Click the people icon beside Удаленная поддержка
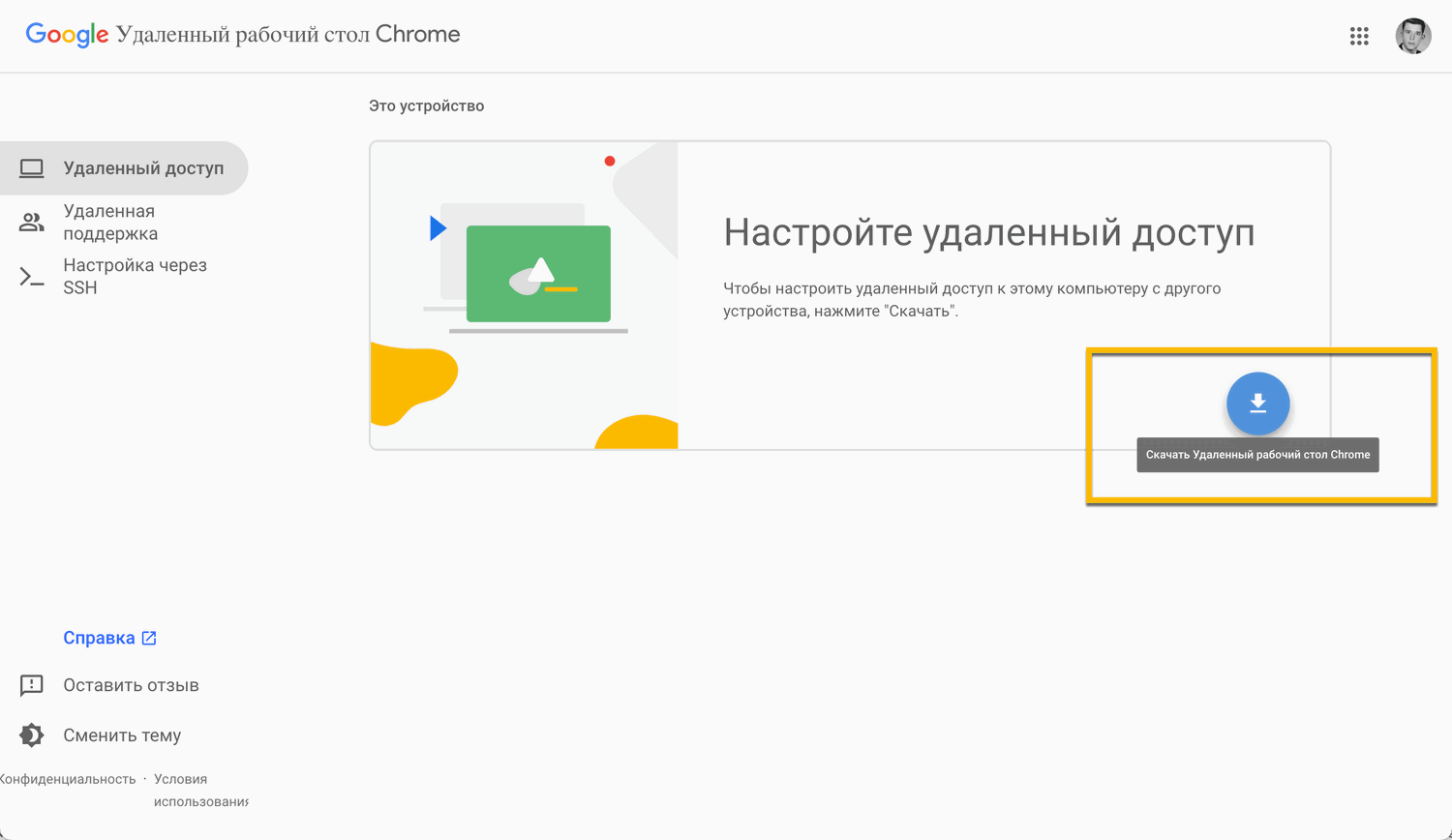The height and width of the screenshot is (840, 1452). coord(32,222)
